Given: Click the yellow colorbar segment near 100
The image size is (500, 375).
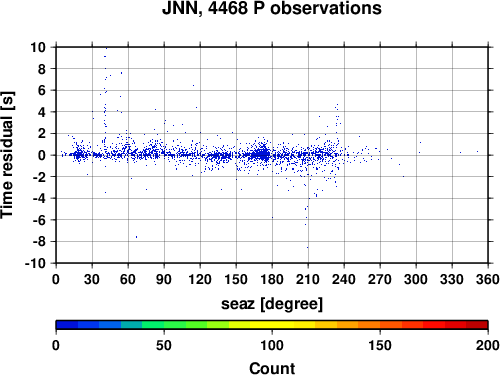Looking at the screenshot, I should [x=272, y=325].
